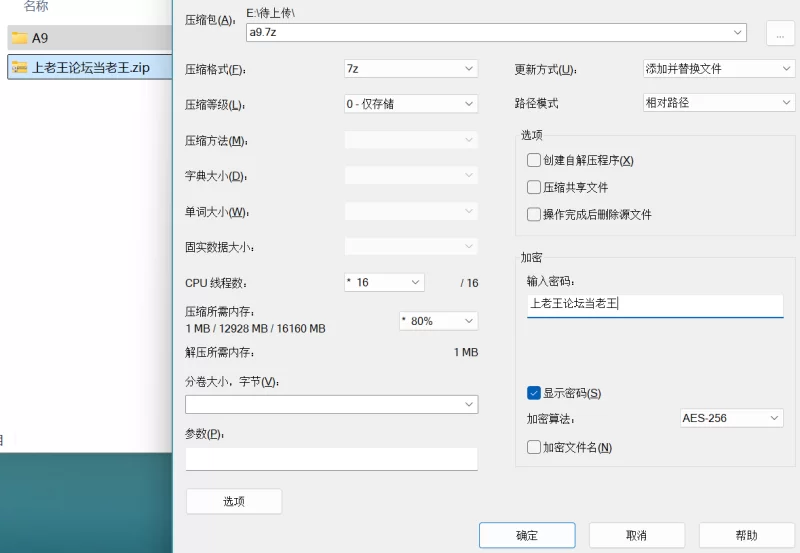The height and width of the screenshot is (553, 800).
Task: Click the disabled 固实数据大小 dropdown
Action: [x=411, y=247]
